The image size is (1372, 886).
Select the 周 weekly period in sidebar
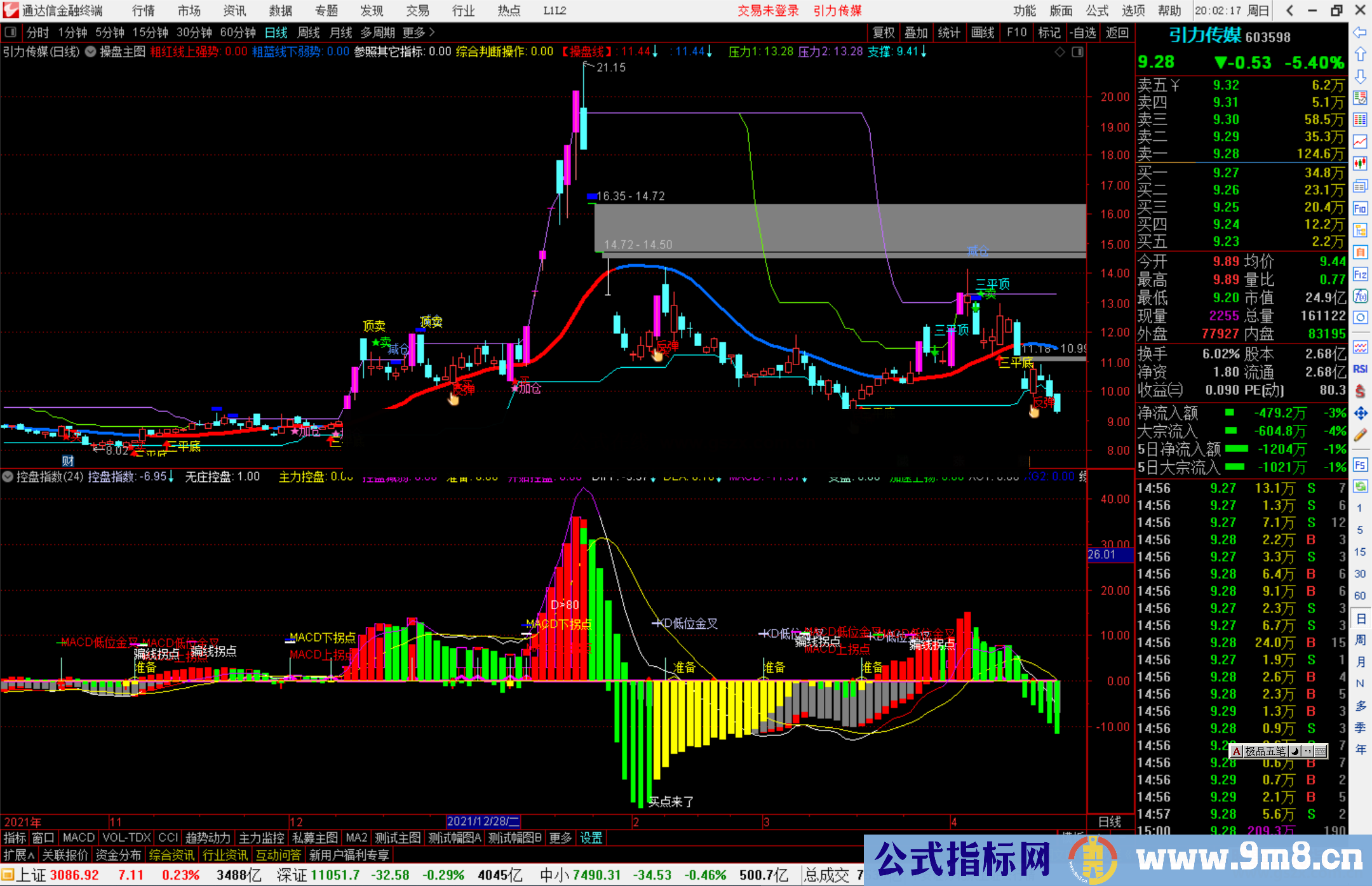(x=1360, y=640)
